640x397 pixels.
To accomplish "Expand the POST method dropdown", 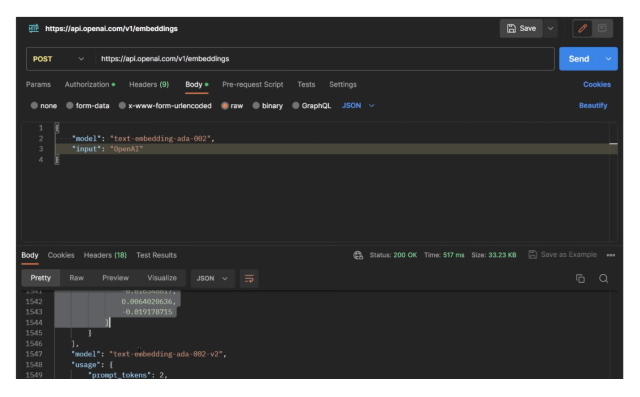I will tap(58, 59).
